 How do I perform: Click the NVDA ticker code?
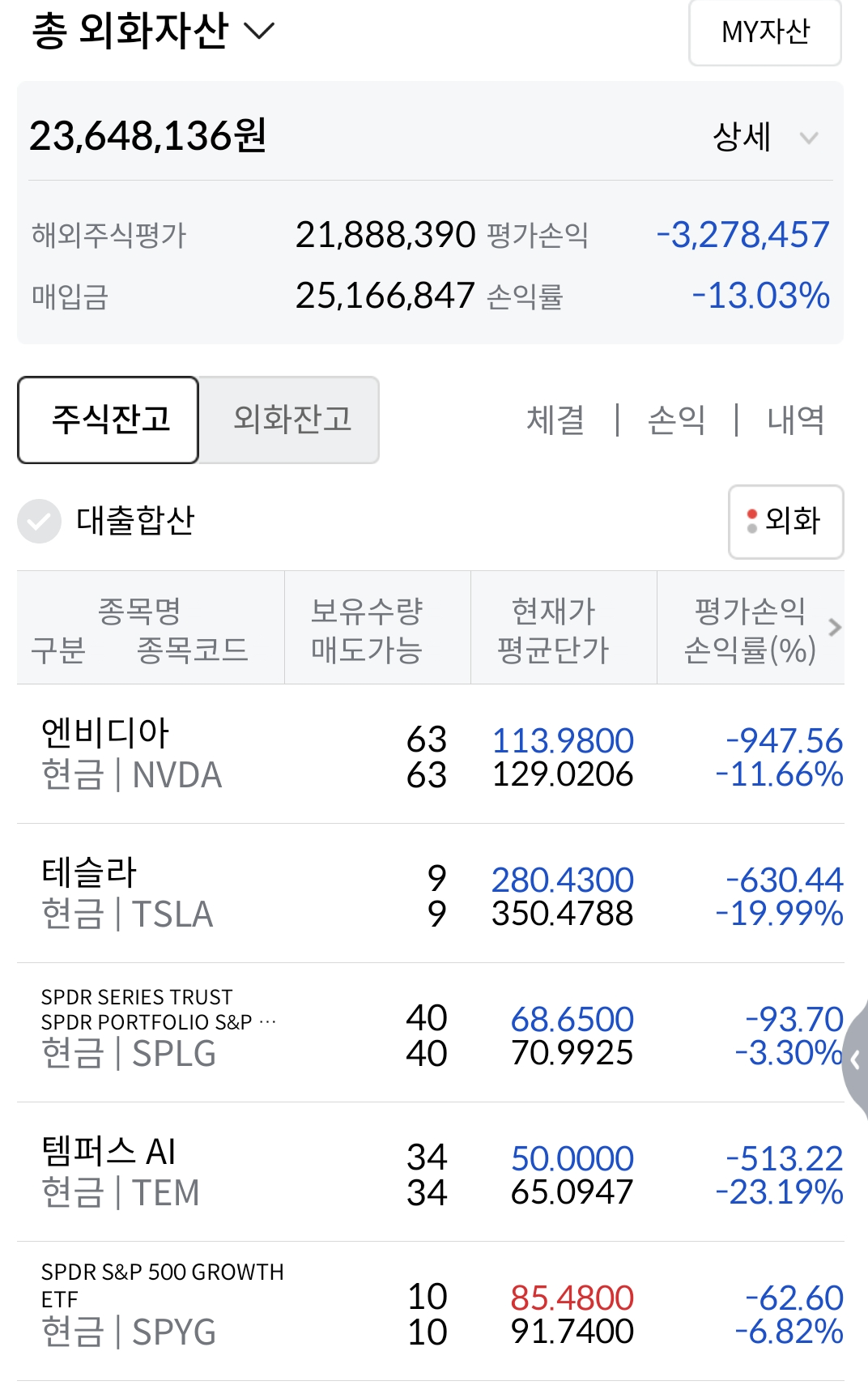(177, 775)
